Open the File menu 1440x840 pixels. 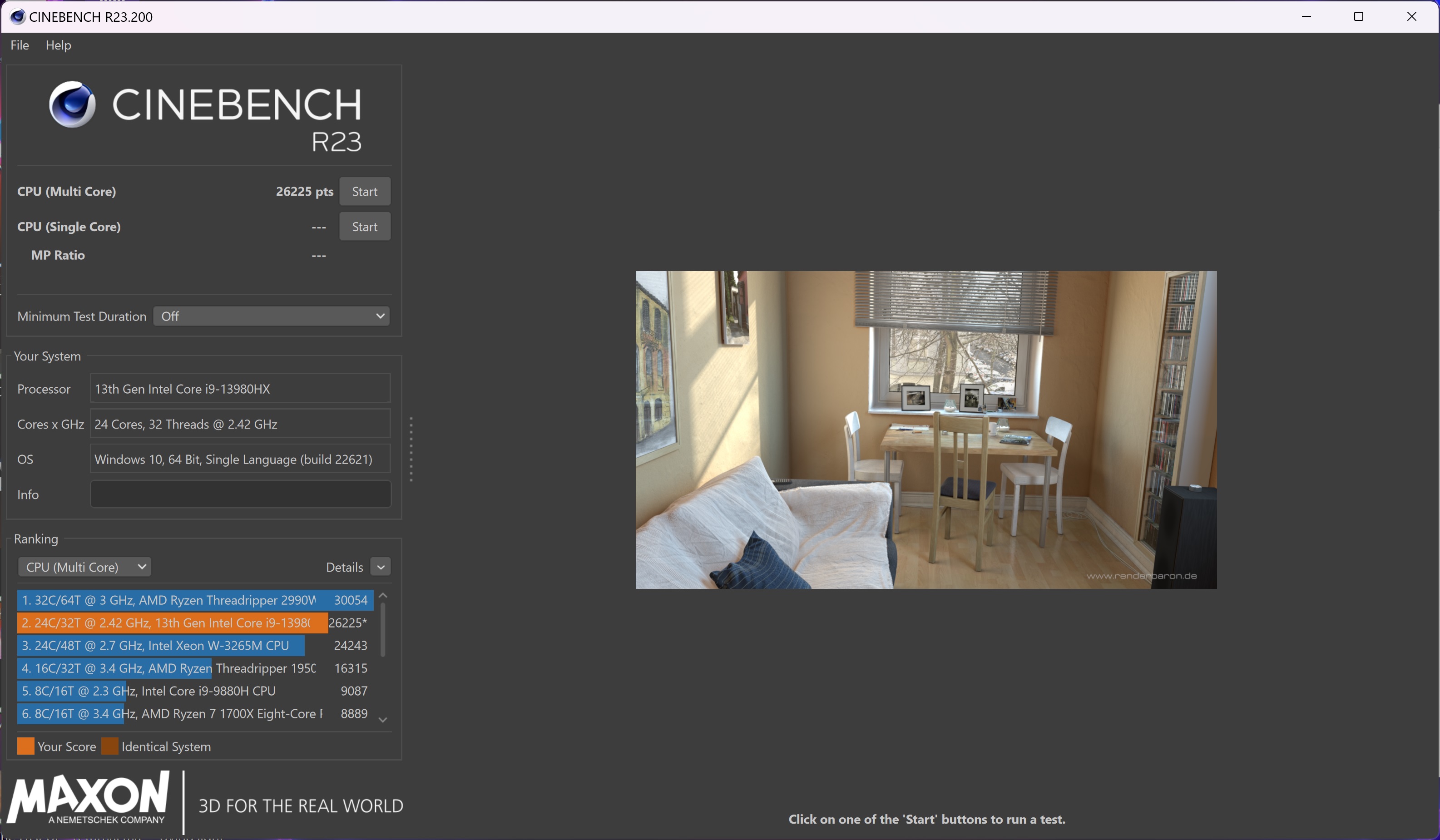pos(20,45)
